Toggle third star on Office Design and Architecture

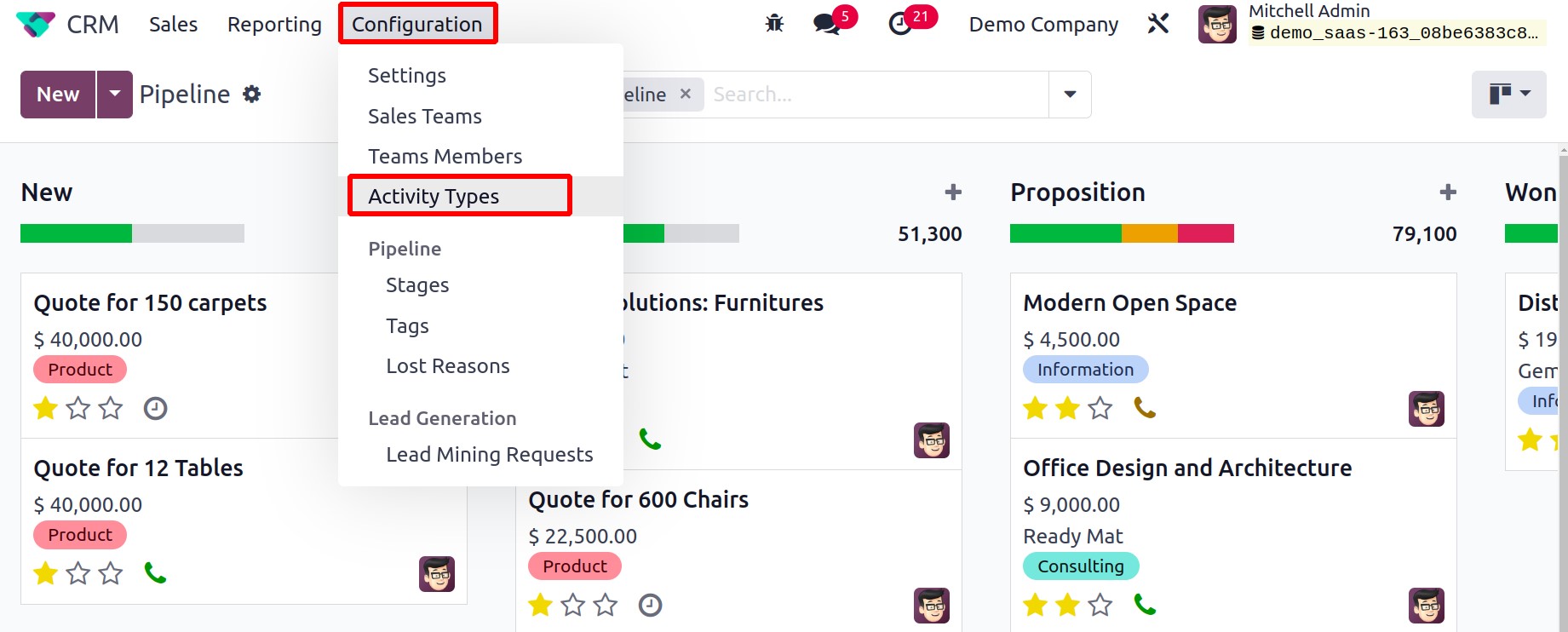[1100, 606]
